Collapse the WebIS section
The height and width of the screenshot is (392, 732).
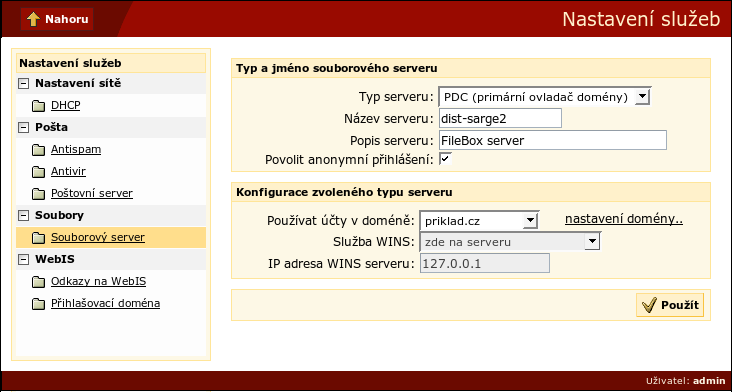pyautogui.click(x=23, y=259)
